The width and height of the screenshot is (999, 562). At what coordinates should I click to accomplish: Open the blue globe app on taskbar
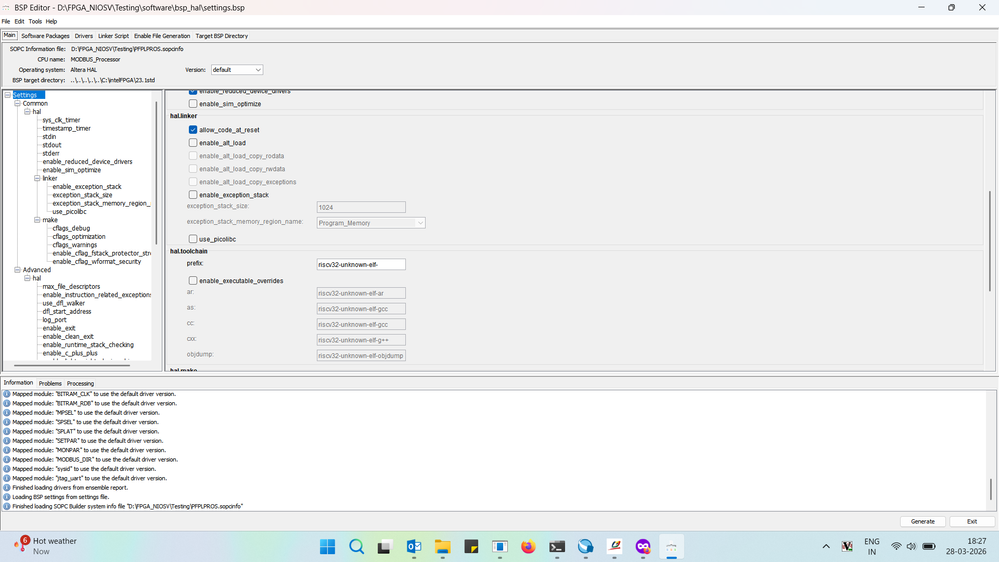coord(586,547)
